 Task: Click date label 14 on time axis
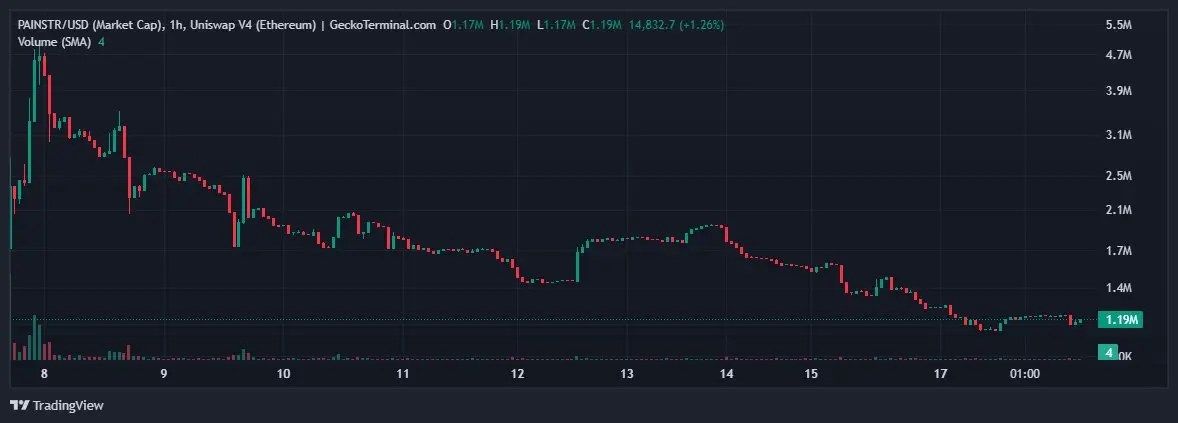pos(726,373)
